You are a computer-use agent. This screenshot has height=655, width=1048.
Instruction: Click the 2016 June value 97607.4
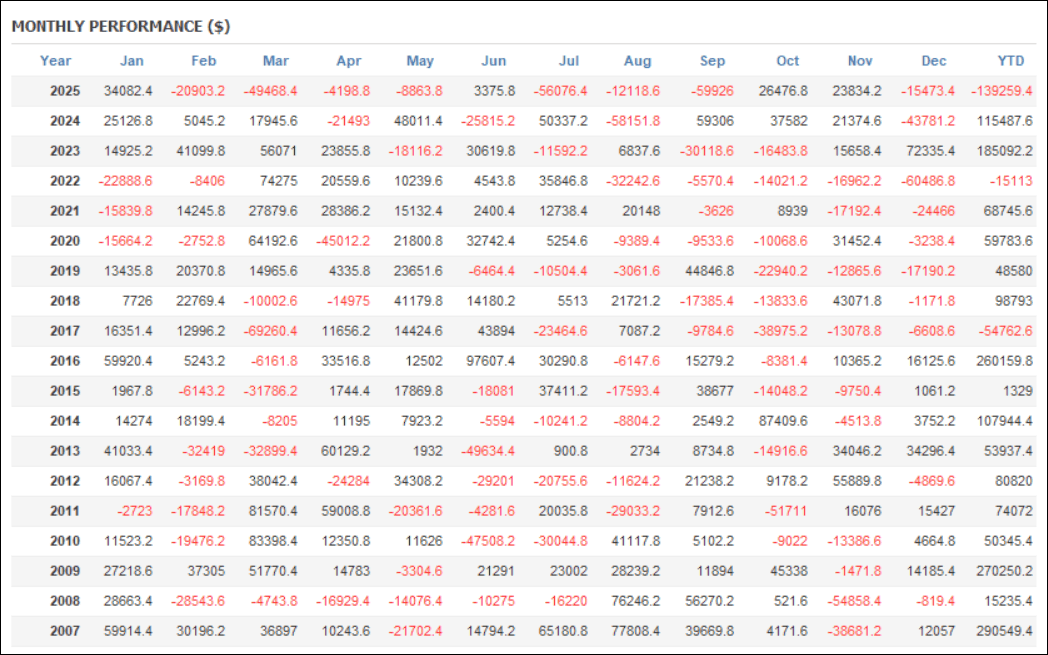pyautogui.click(x=491, y=360)
